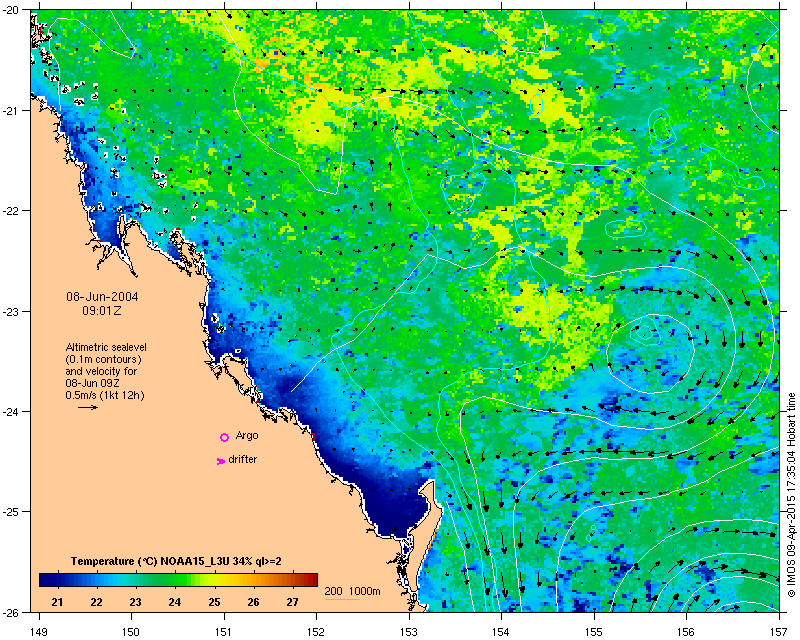
Task: Click the 152 longitude axis label
Action: tap(316, 632)
